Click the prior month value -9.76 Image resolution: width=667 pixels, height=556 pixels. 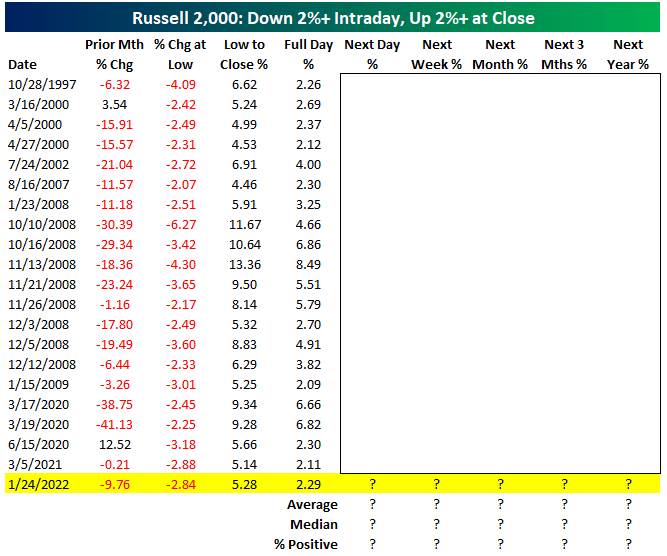[x=114, y=485]
